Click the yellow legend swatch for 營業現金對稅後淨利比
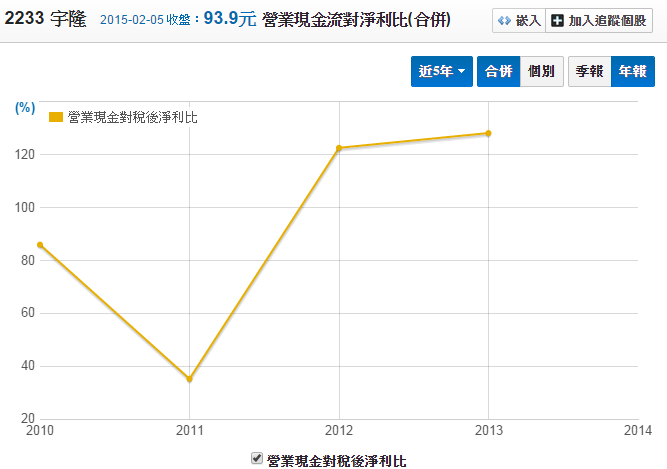 coord(56,117)
